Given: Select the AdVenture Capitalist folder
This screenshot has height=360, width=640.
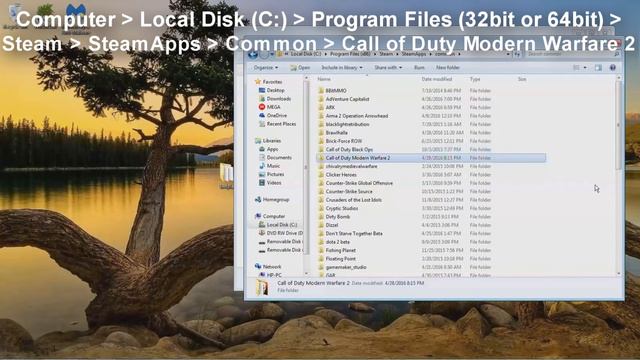Looking at the screenshot, I should [x=344, y=99].
